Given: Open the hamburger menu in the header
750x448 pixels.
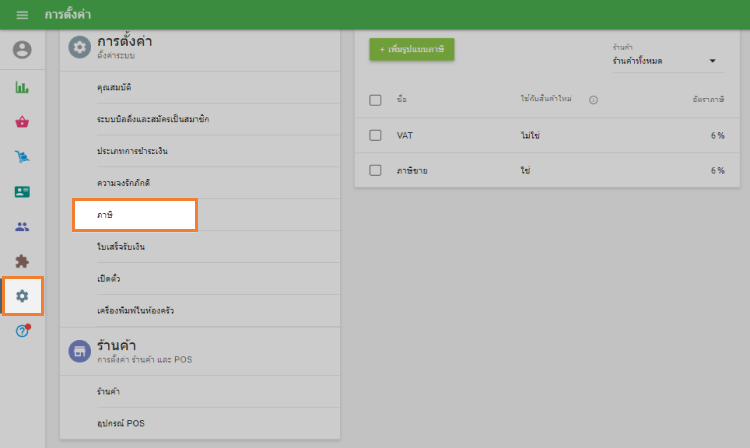Looking at the screenshot, I should (x=22, y=15).
